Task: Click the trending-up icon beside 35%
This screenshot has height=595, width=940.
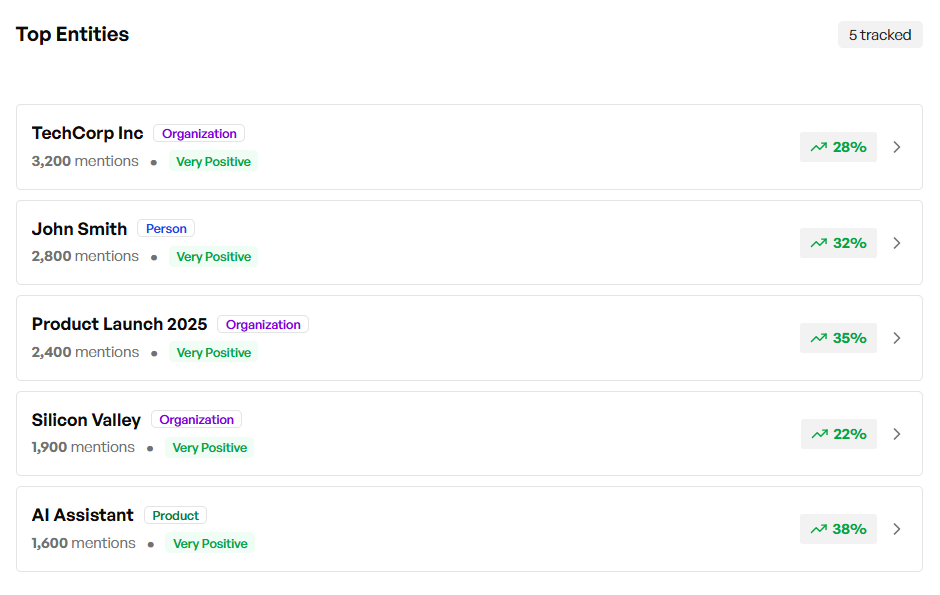Action: click(818, 338)
